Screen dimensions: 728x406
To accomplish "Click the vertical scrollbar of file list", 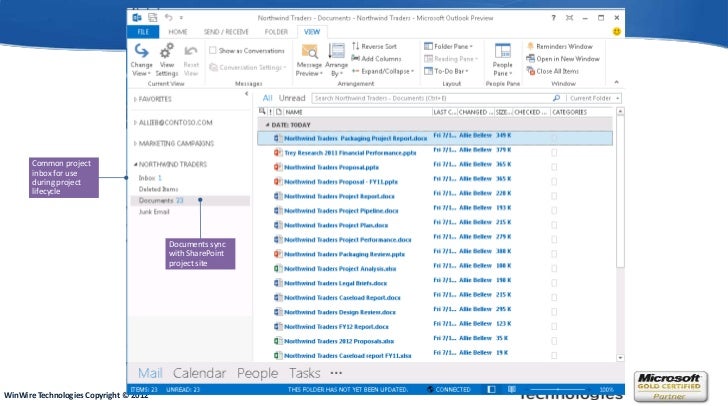I will coord(620,191).
